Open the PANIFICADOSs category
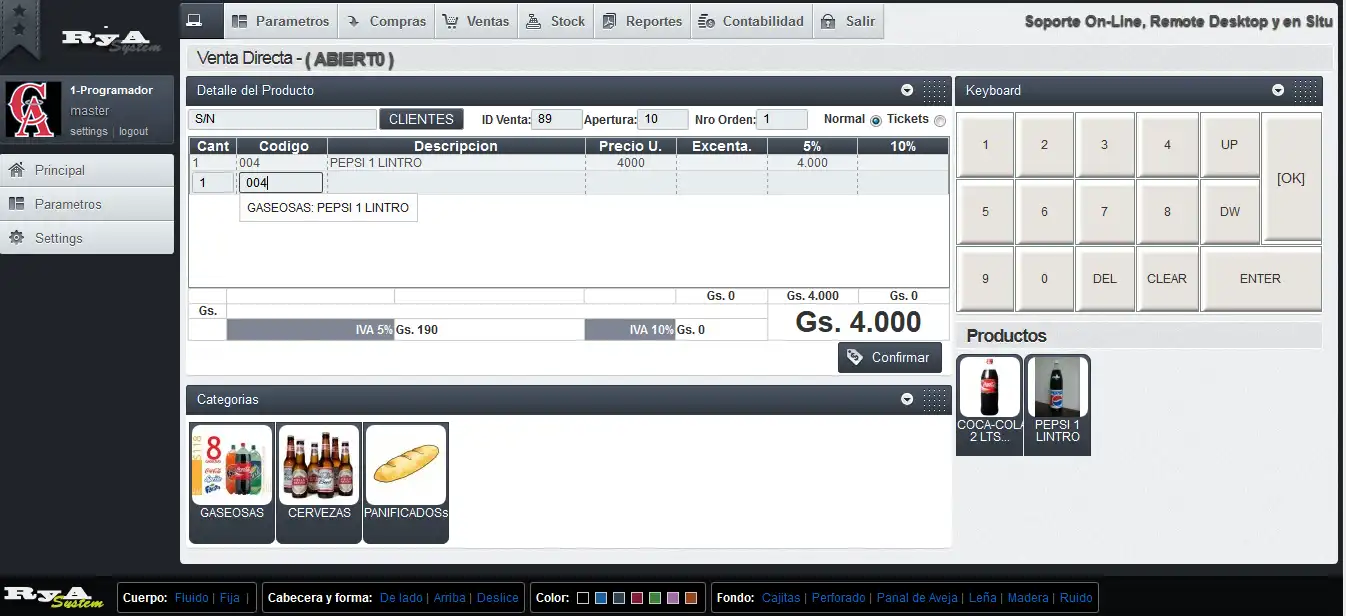The width and height of the screenshot is (1346, 616). point(405,482)
